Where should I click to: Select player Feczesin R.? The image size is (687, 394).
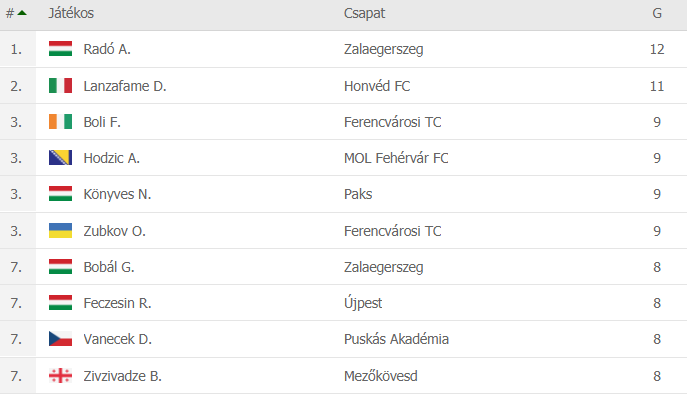pos(117,303)
